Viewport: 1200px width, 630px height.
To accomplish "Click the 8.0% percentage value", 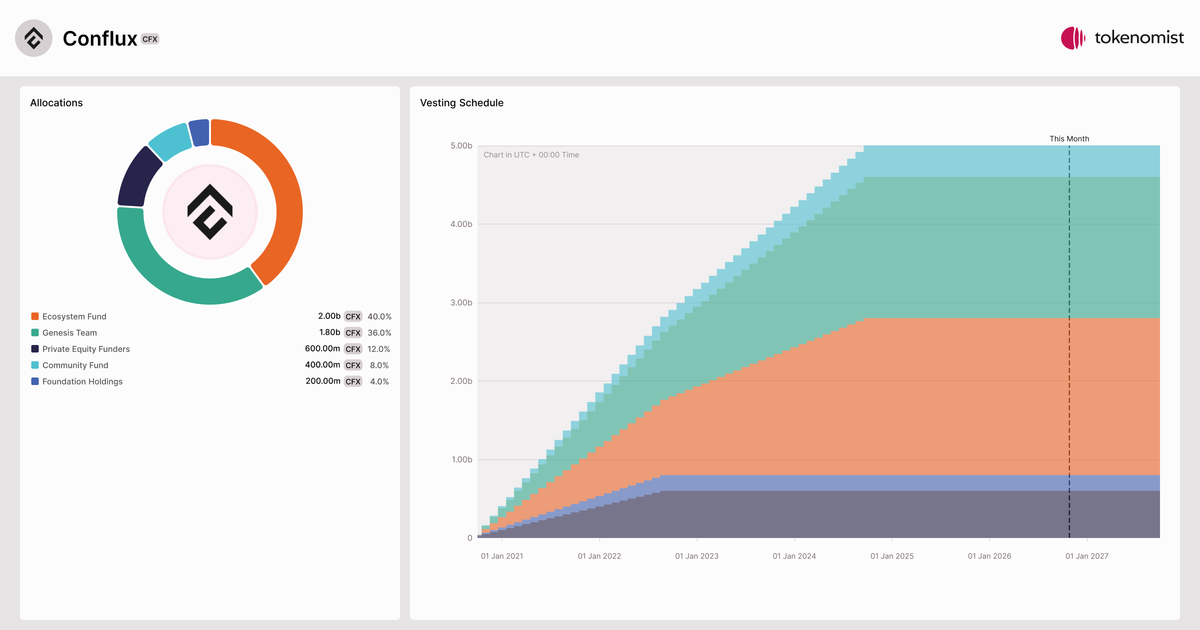I will point(381,365).
